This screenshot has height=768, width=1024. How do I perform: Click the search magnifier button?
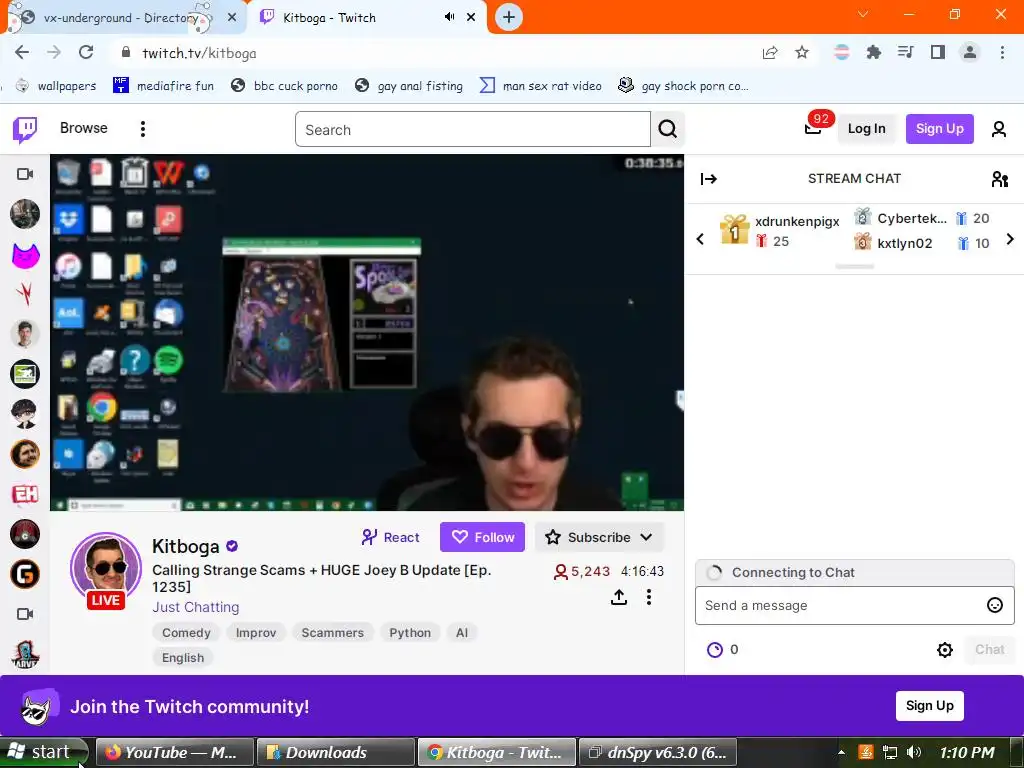667,129
